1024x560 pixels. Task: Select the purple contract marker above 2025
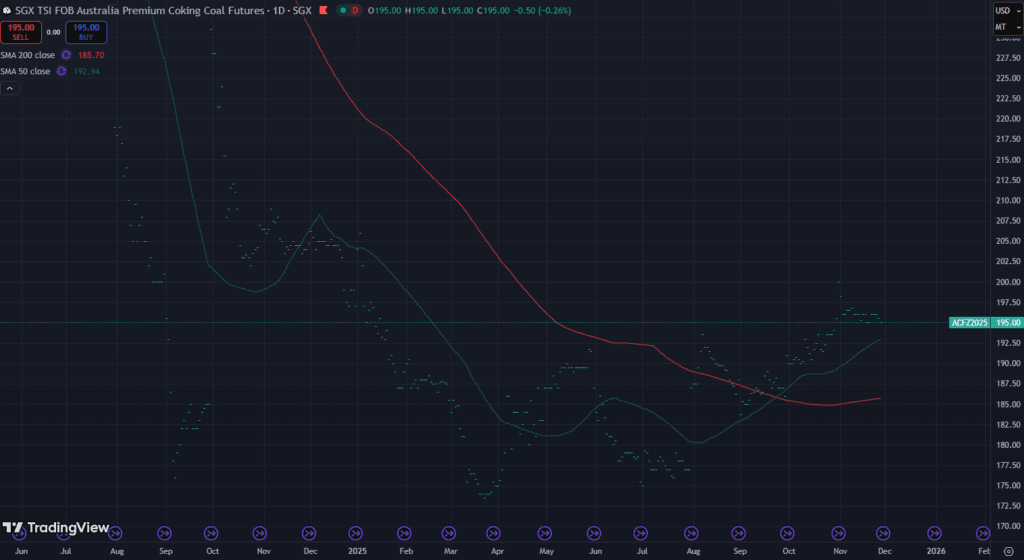[356, 533]
